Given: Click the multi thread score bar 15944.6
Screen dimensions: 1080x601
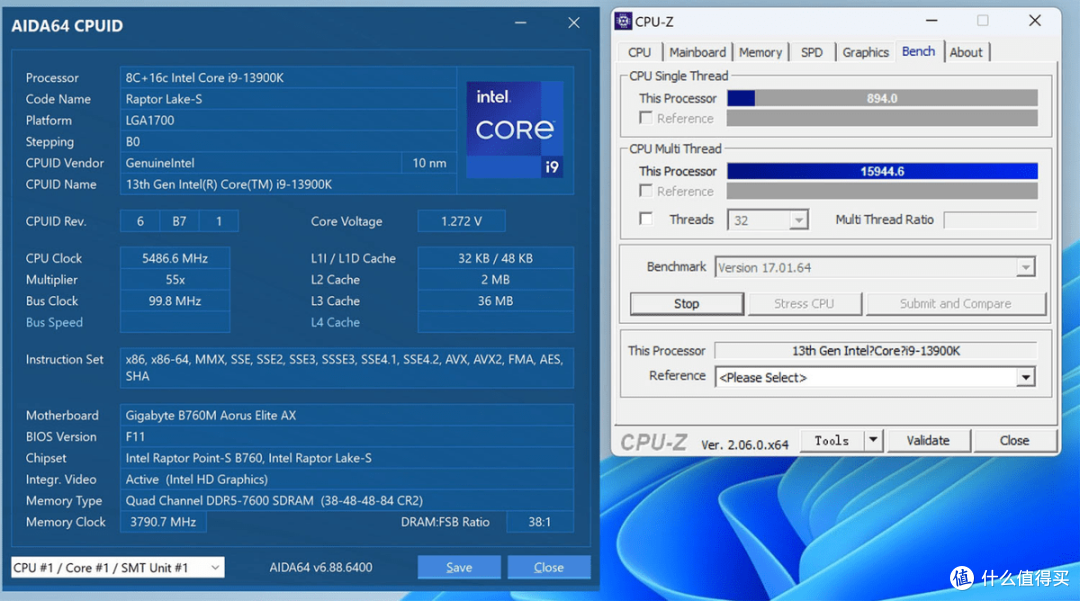Looking at the screenshot, I should (x=882, y=171).
